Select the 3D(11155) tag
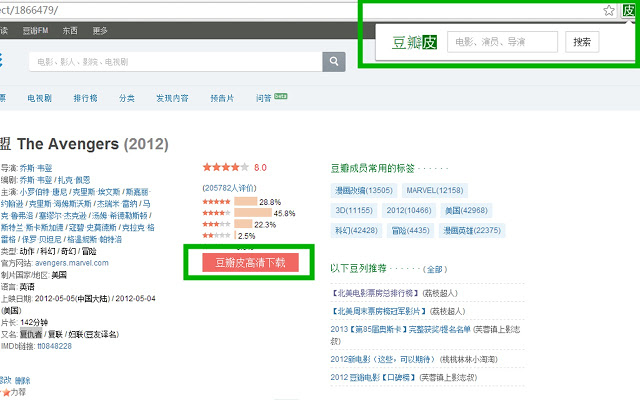This screenshot has height=400, width=640. pos(354,210)
